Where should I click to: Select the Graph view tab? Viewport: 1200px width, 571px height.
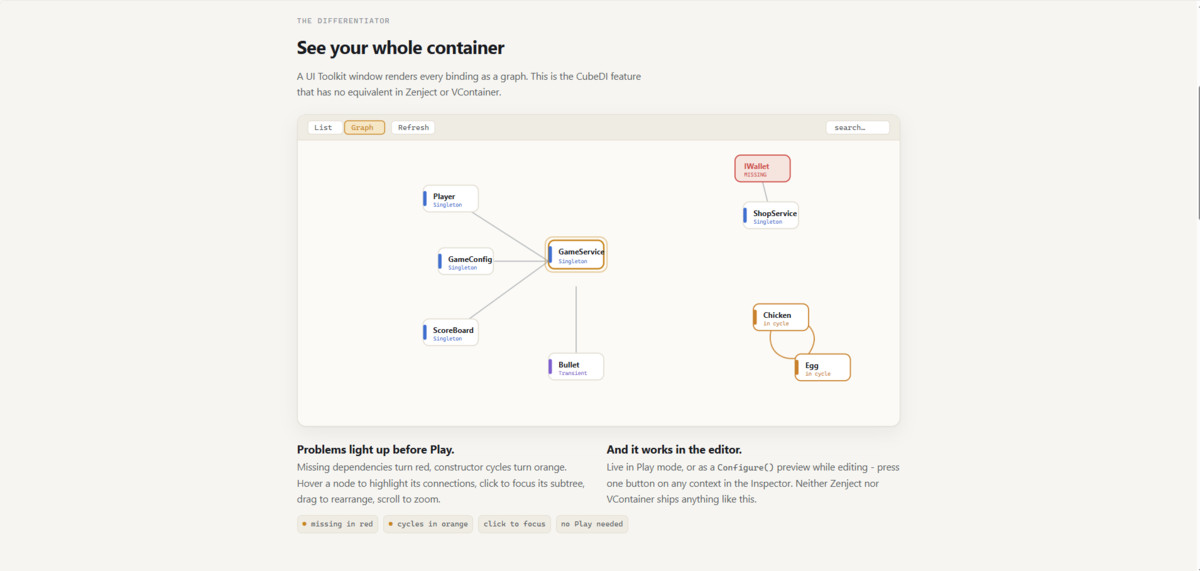tap(364, 127)
